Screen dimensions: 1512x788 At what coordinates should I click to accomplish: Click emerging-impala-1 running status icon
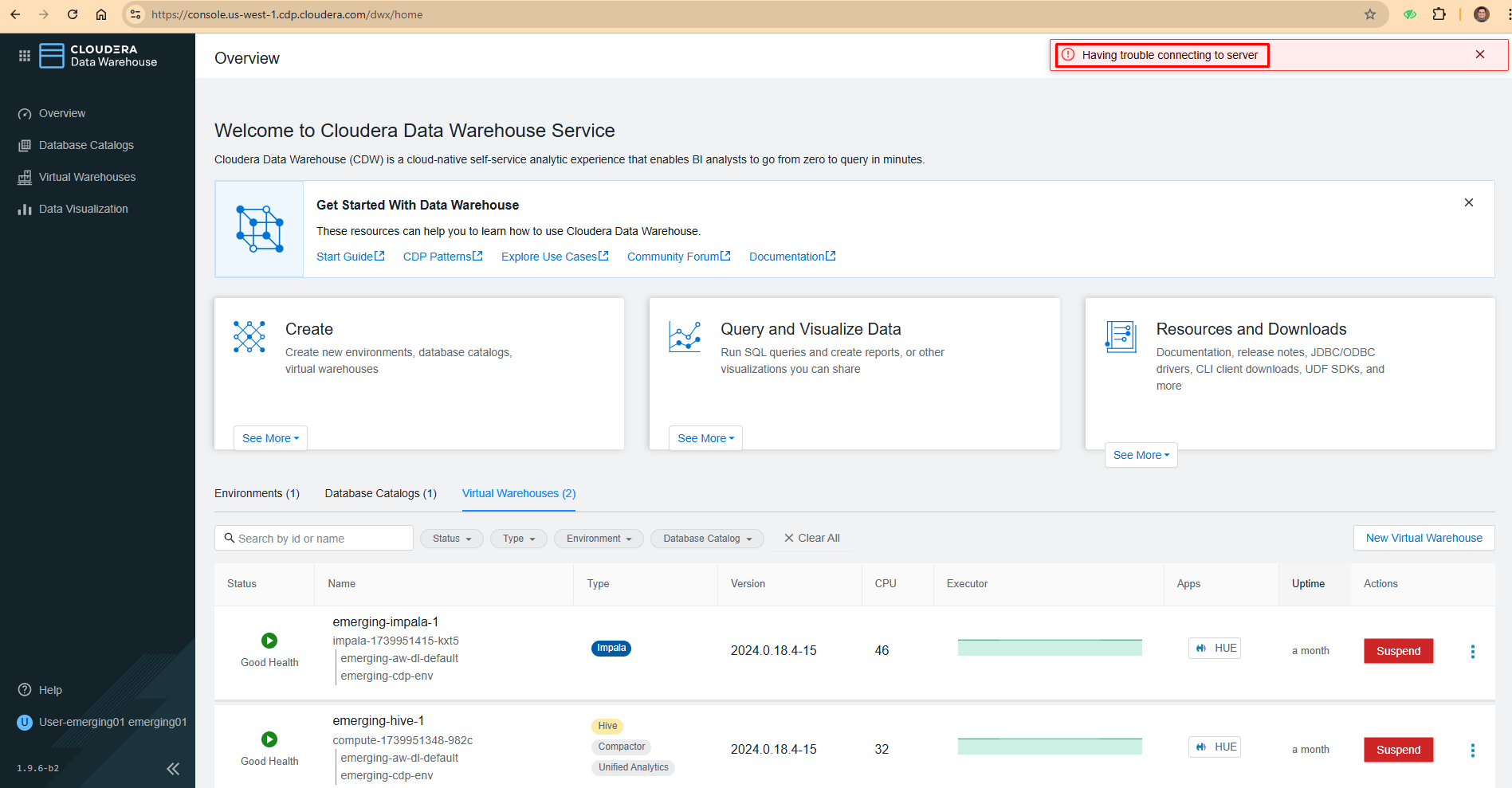pyautogui.click(x=269, y=641)
